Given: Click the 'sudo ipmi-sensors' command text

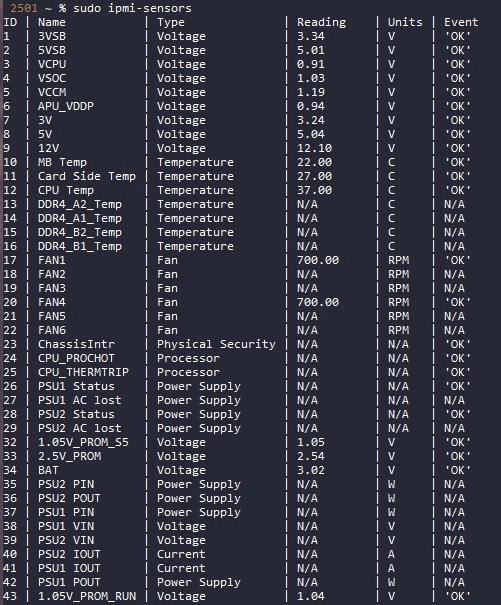Looking at the screenshot, I should pyautogui.click(x=132, y=8).
